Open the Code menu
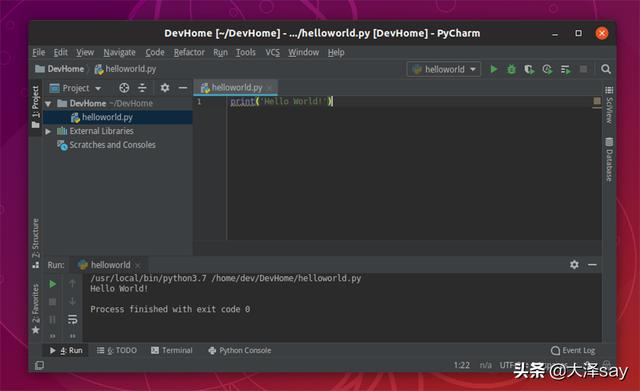 point(155,52)
